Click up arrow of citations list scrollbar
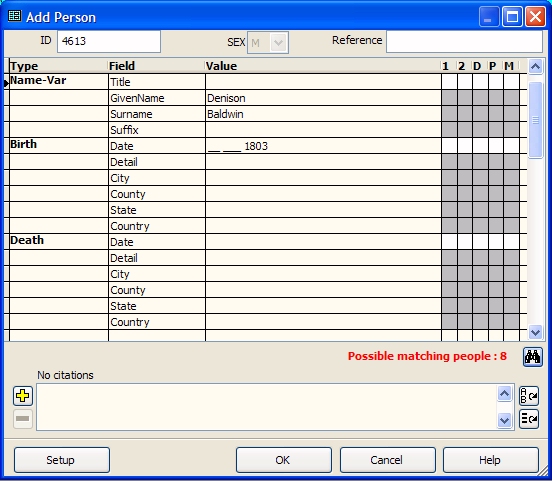The height and width of the screenshot is (481, 552). point(504,394)
